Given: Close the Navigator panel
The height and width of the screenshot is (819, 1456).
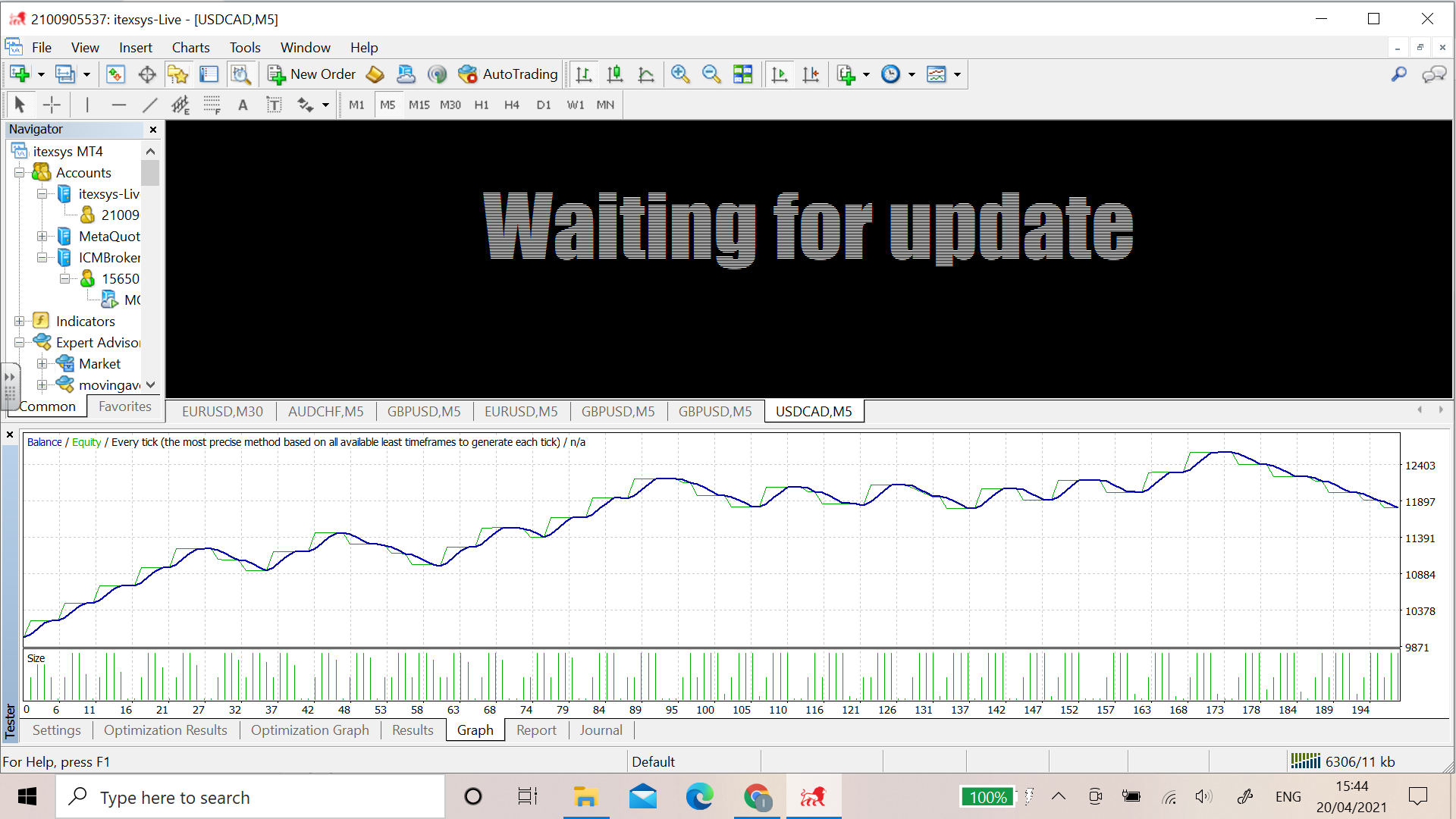Looking at the screenshot, I should pos(153,130).
